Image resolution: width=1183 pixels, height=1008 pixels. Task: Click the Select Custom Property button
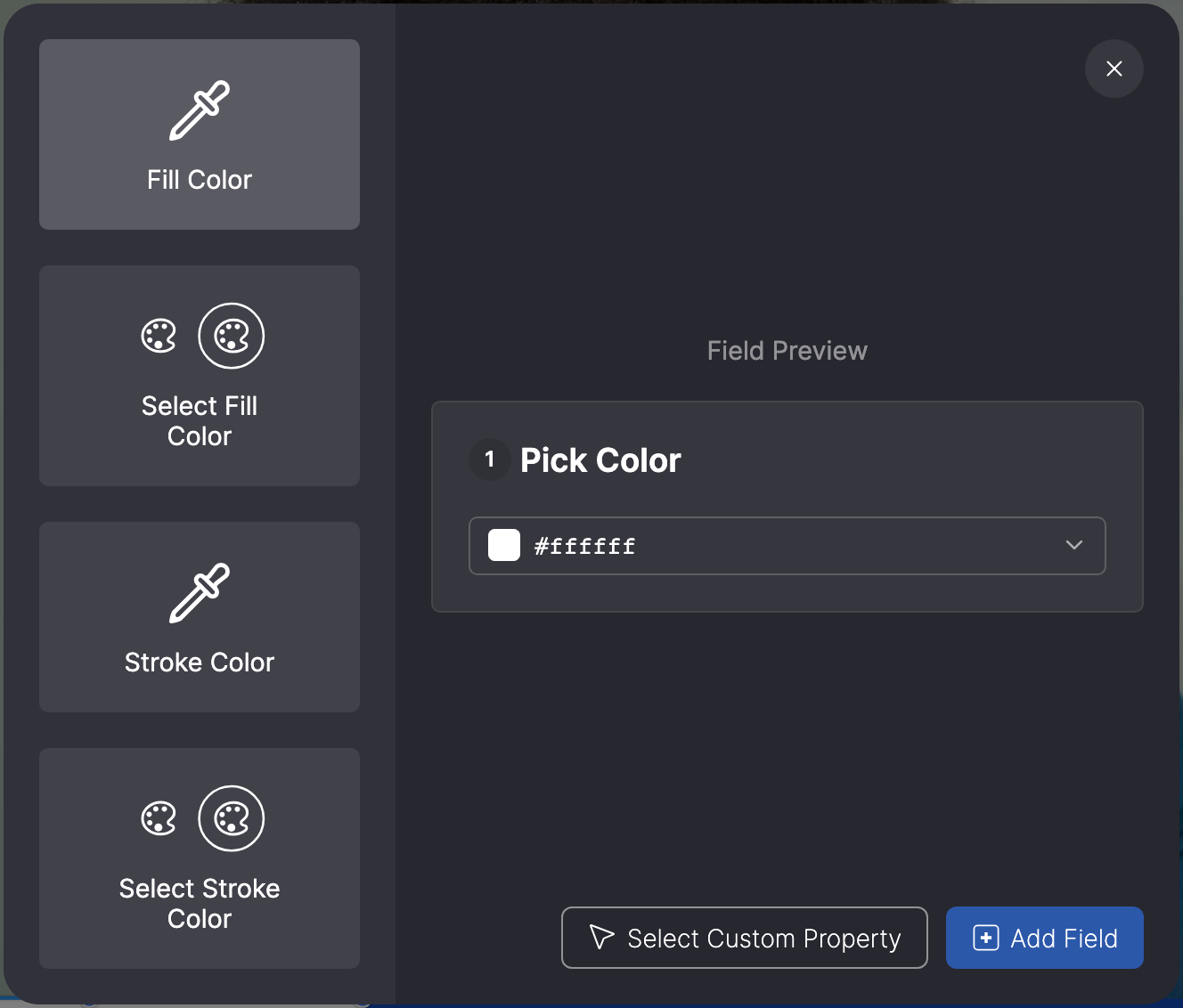745,938
